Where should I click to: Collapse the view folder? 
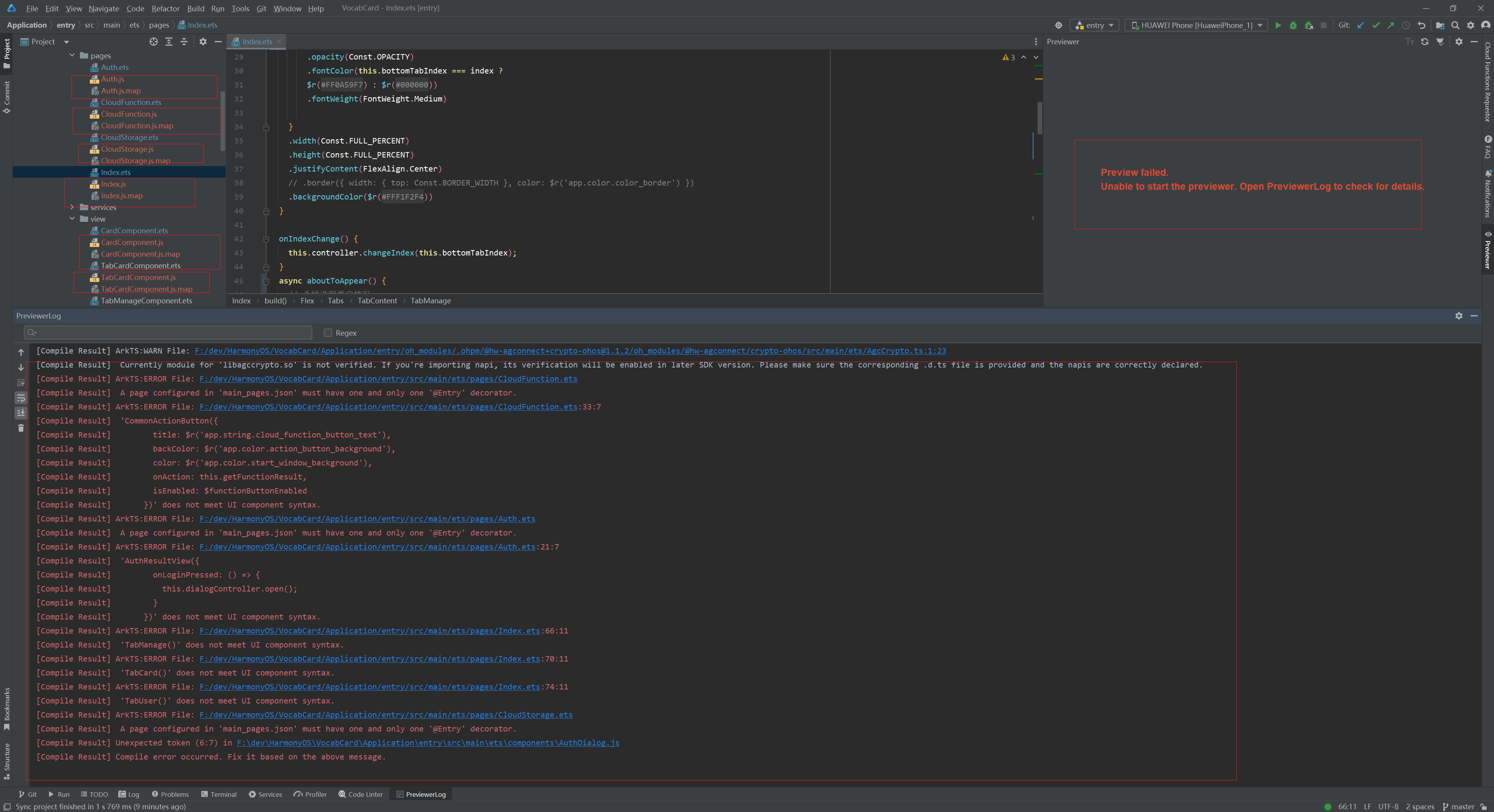72,219
